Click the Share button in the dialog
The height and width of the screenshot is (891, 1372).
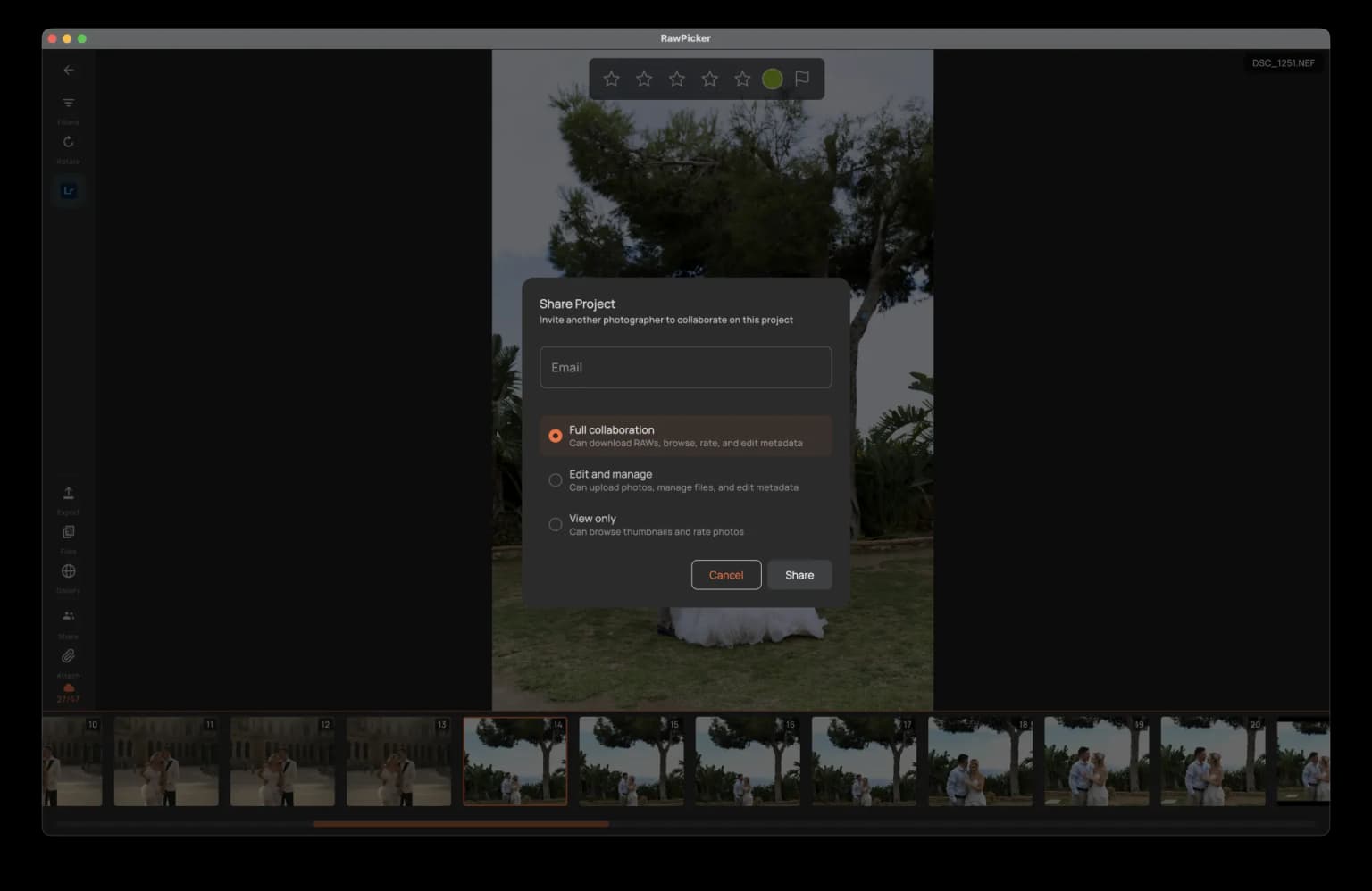point(799,575)
